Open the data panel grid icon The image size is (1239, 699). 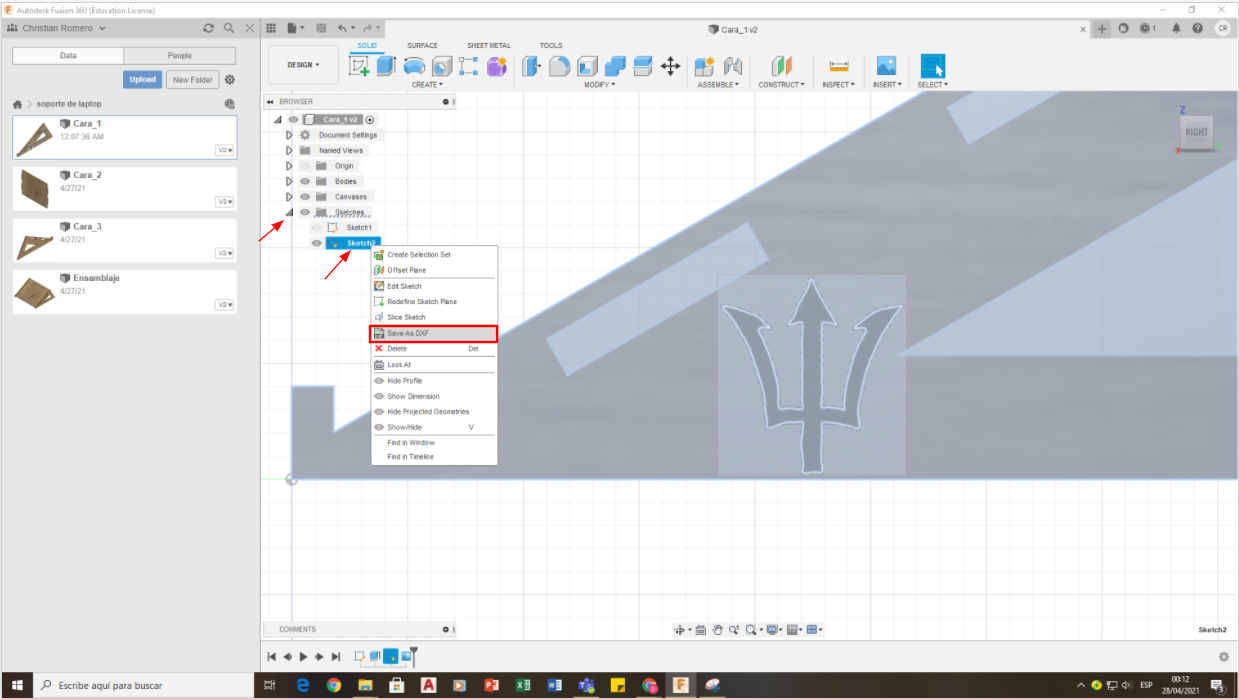pyautogui.click(x=271, y=29)
